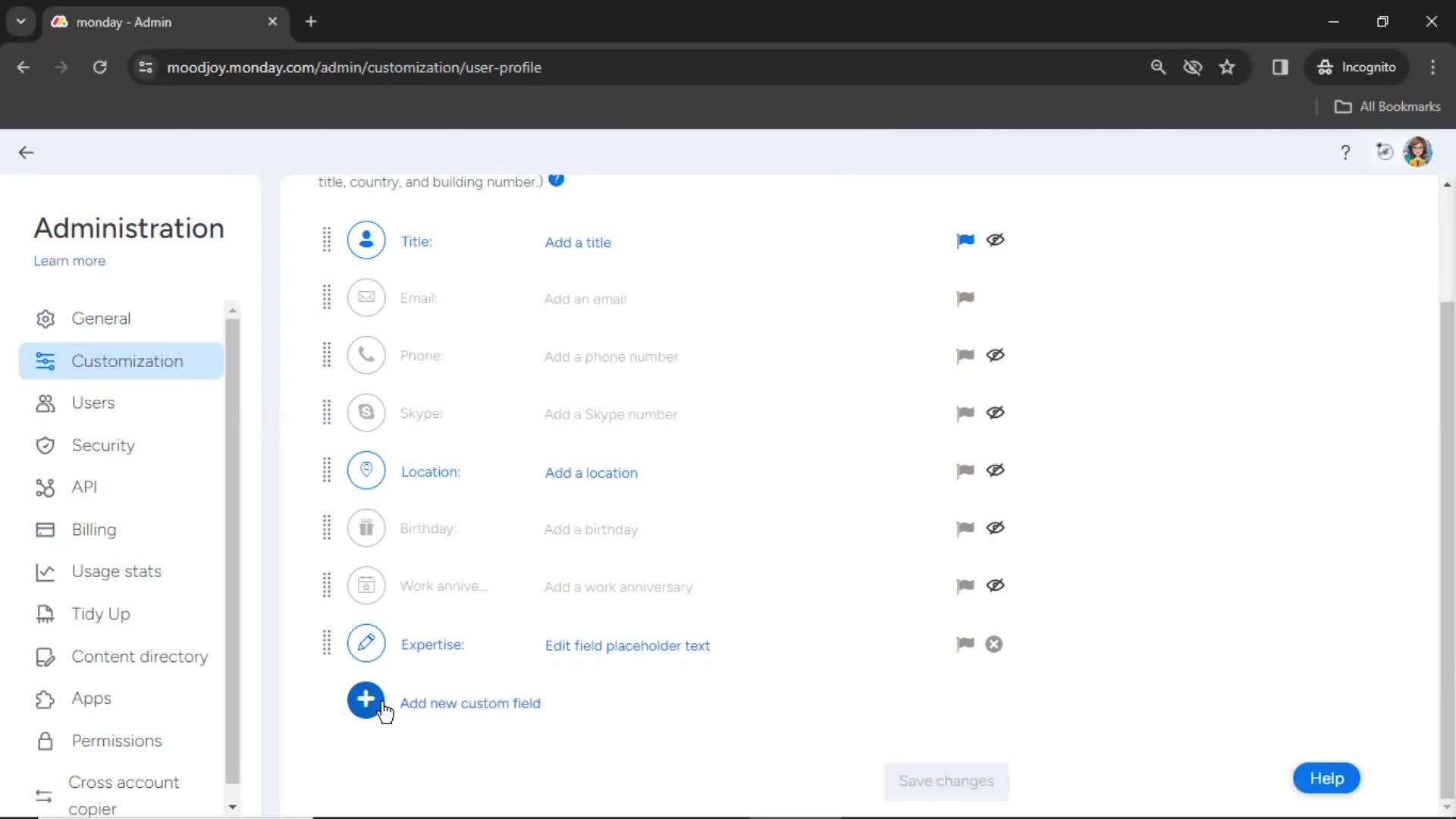Viewport: 1456px width, 819px height.
Task: Toggle mandatory flag for Birthday
Action: (965, 529)
